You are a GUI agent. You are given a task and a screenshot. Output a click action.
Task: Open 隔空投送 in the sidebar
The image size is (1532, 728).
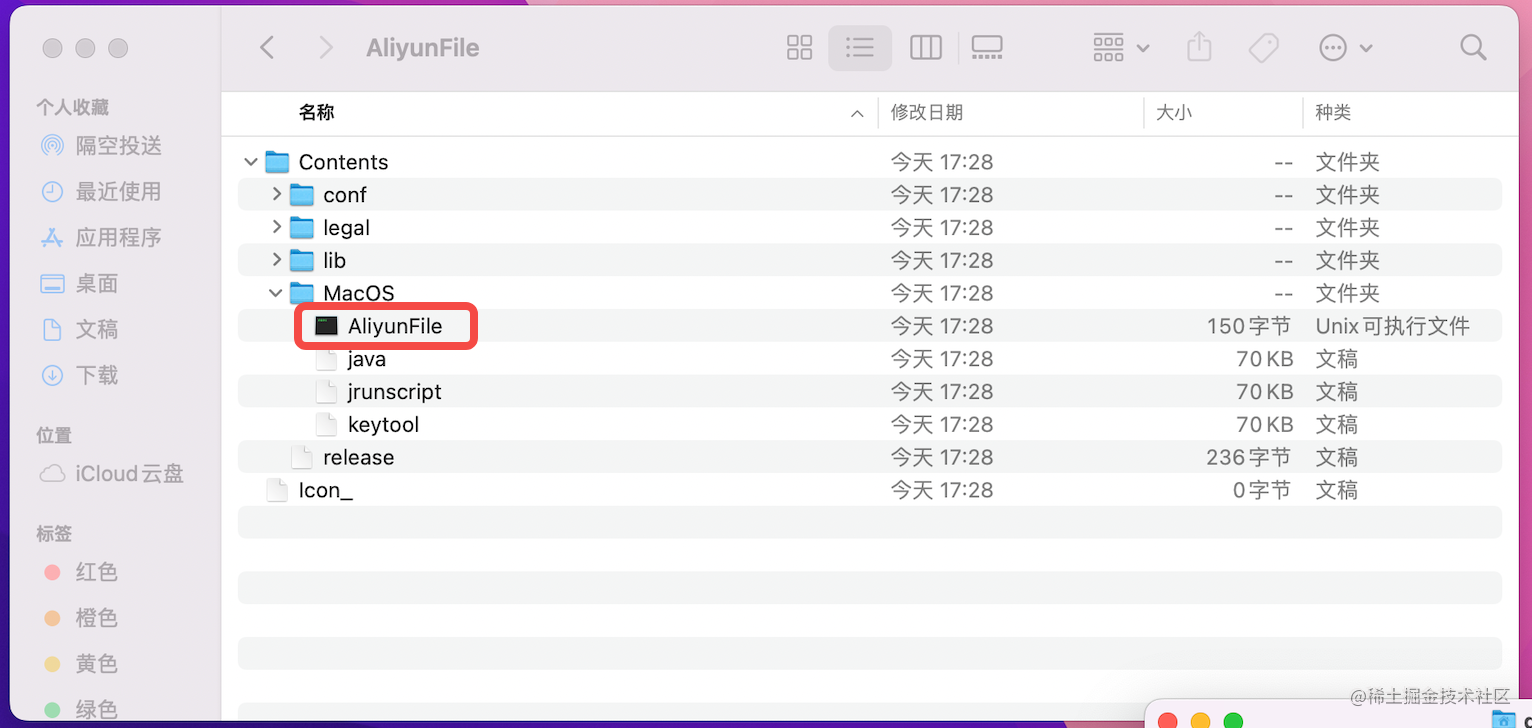[101, 146]
